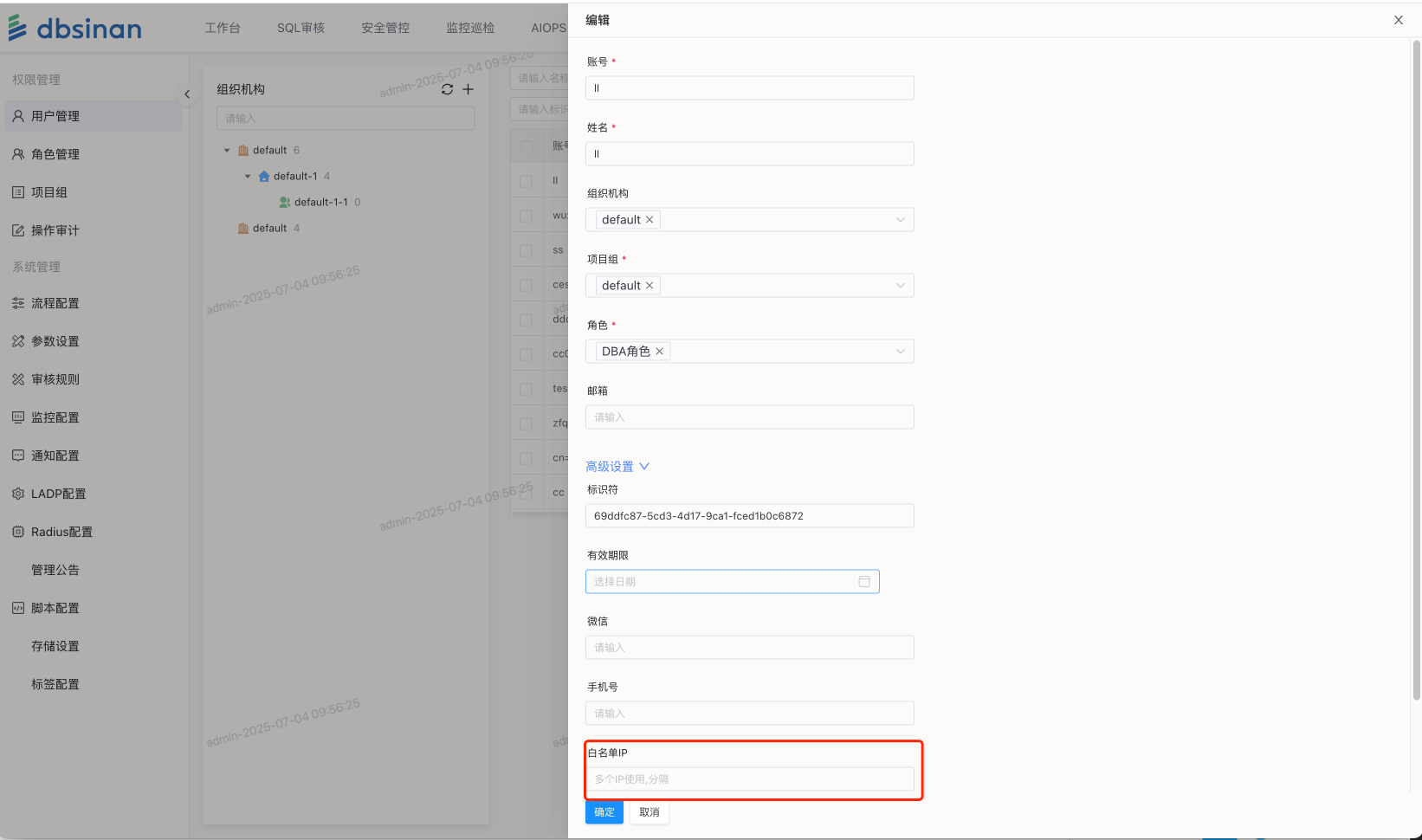Screen dimensions: 1422x840
Task: Go to 角色管理 in sidebar
Action: (x=55, y=154)
